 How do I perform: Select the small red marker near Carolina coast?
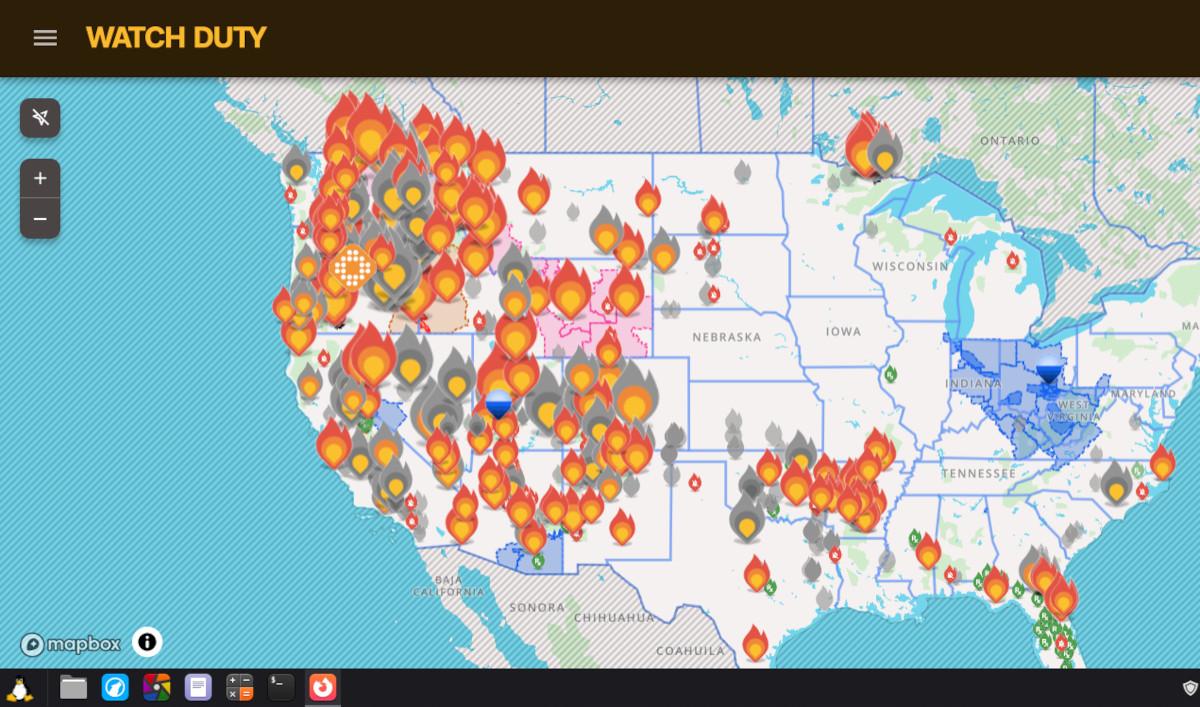(x=1142, y=490)
